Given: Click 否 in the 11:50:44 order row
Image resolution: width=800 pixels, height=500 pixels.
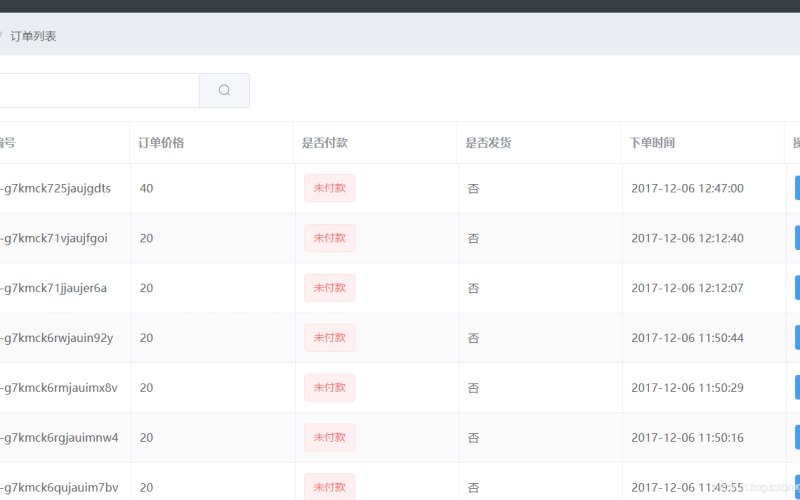Looking at the screenshot, I should [x=473, y=338].
